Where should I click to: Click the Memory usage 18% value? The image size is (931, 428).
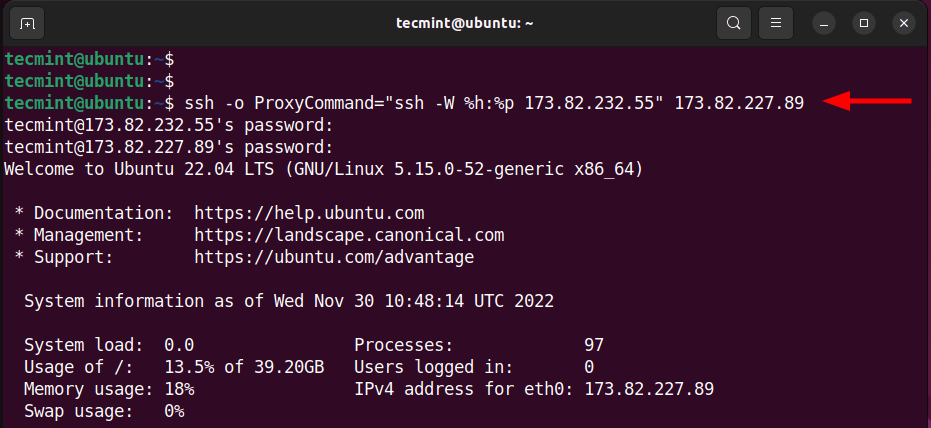point(179,389)
